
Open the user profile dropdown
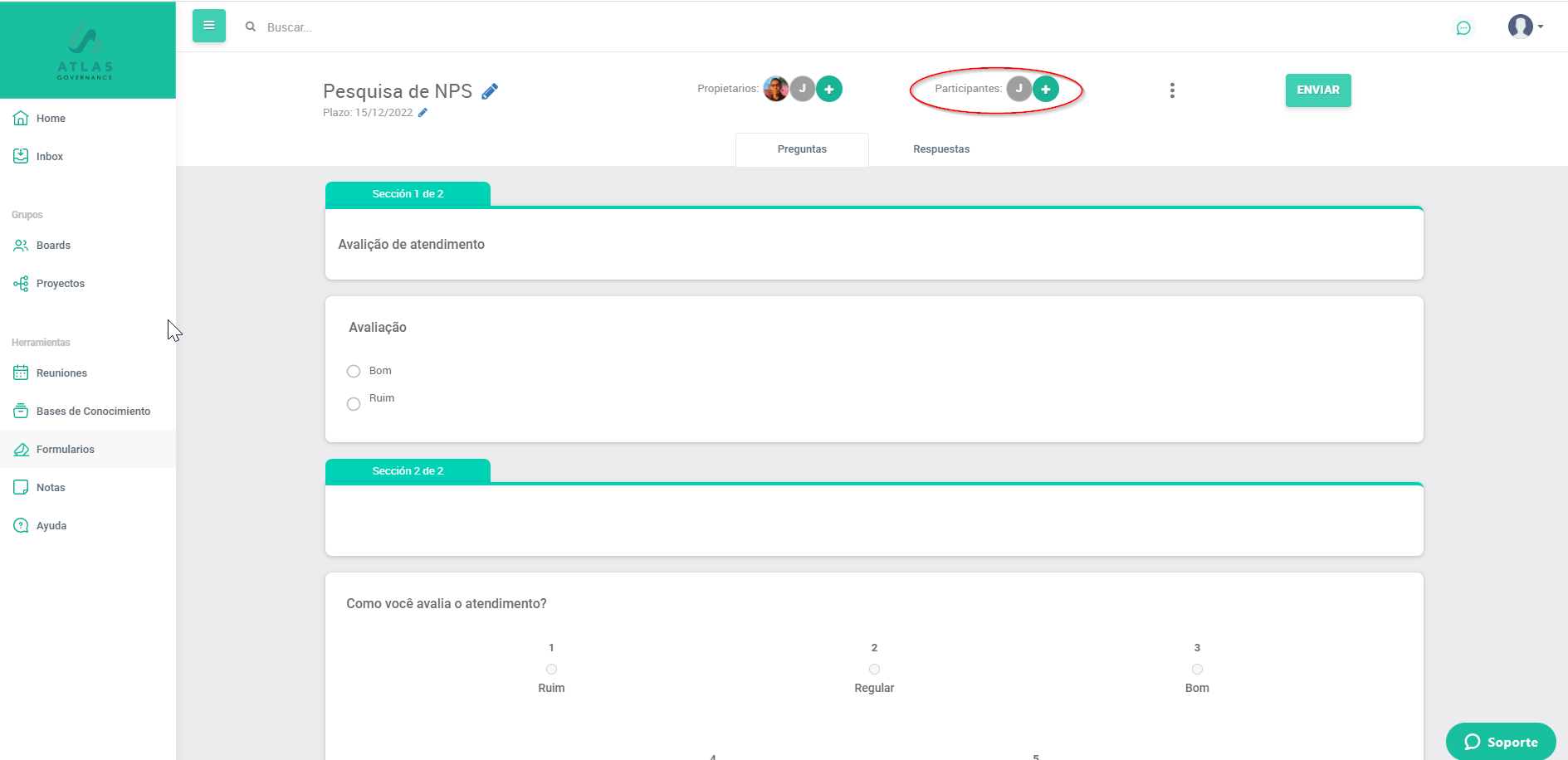pyautogui.click(x=1525, y=27)
